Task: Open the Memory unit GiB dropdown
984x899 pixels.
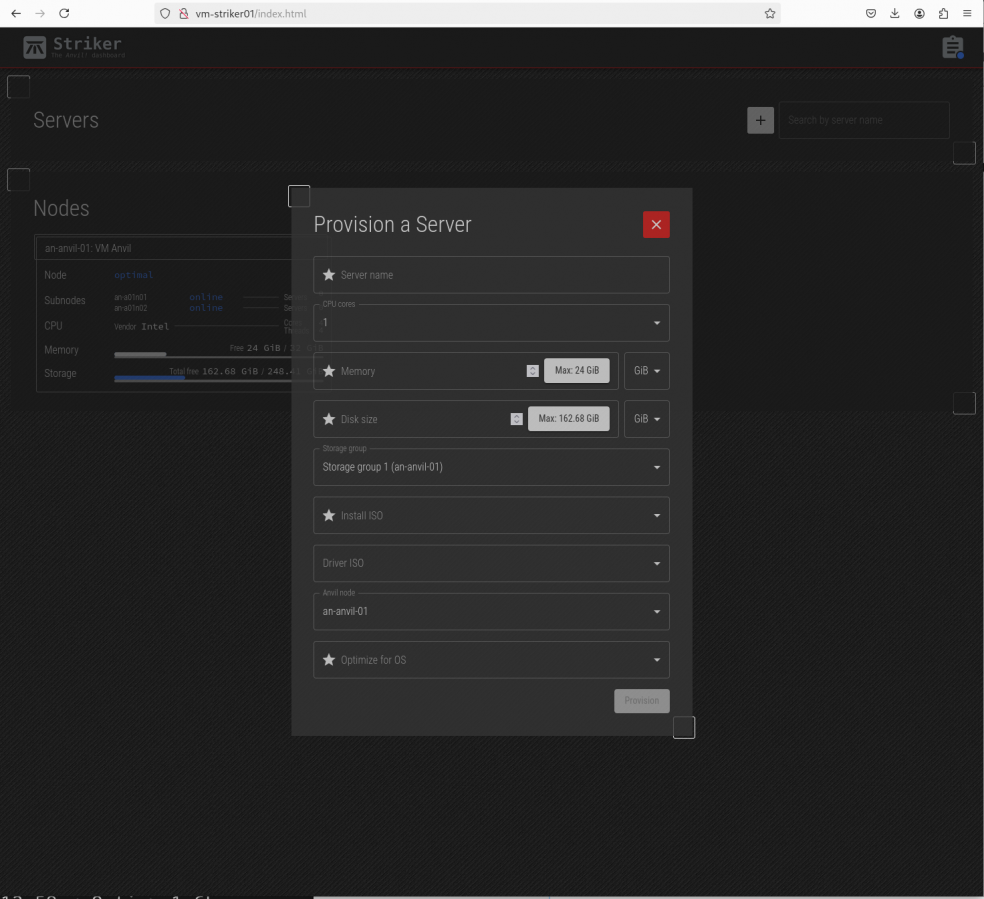Action: point(646,371)
